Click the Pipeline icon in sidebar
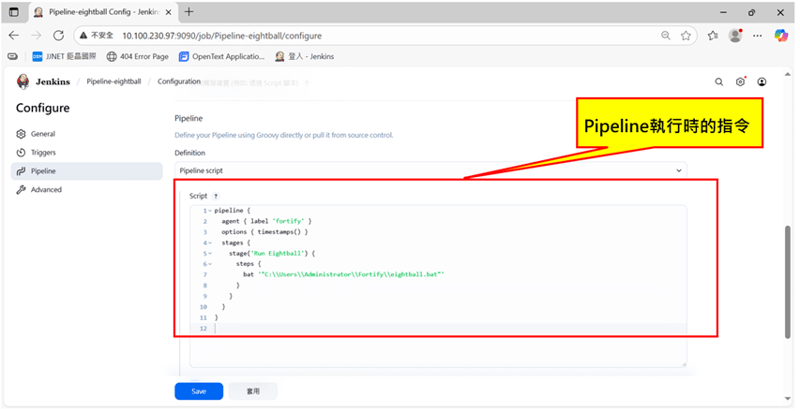 pyautogui.click(x=21, y=171)
